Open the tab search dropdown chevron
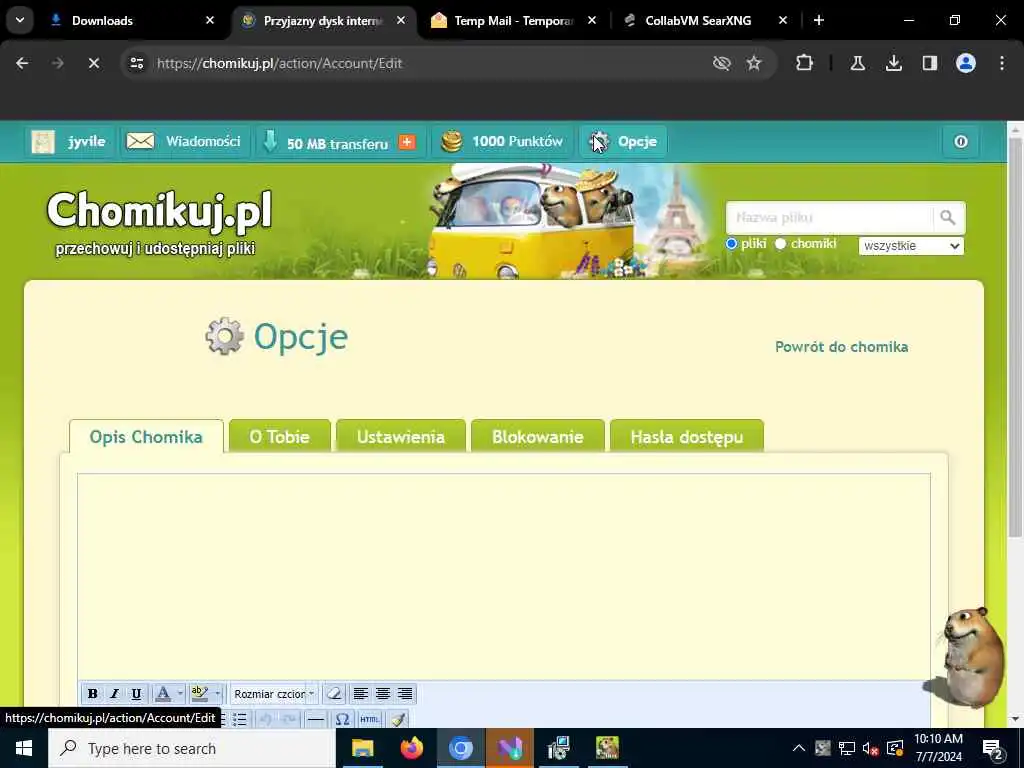The width and height of the screenshot is (1024, 768). (x=20, y=20)
